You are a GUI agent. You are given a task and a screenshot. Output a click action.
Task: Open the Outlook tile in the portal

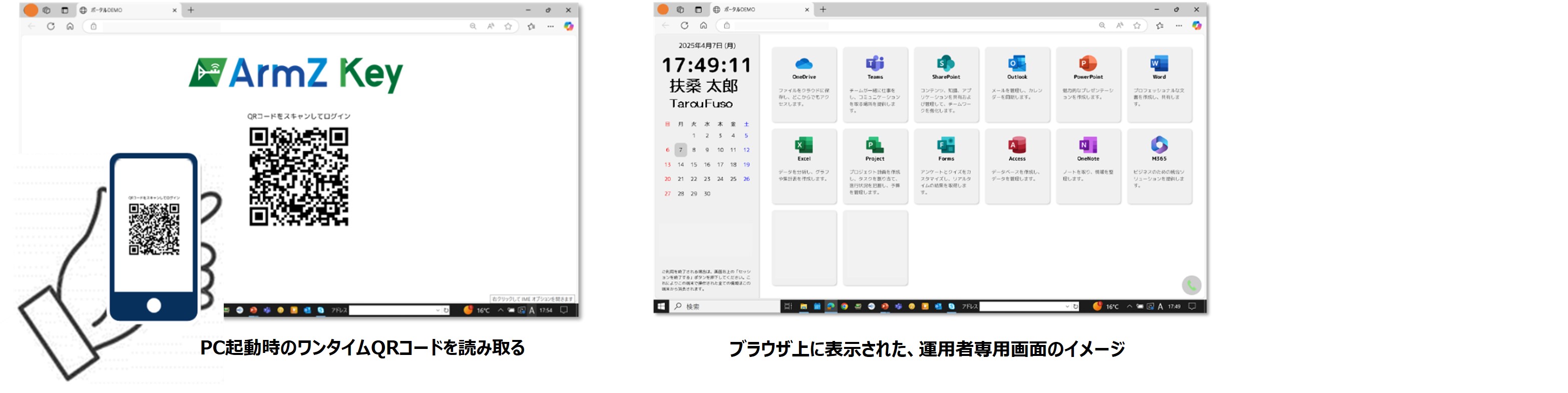tap(1017, 85)
